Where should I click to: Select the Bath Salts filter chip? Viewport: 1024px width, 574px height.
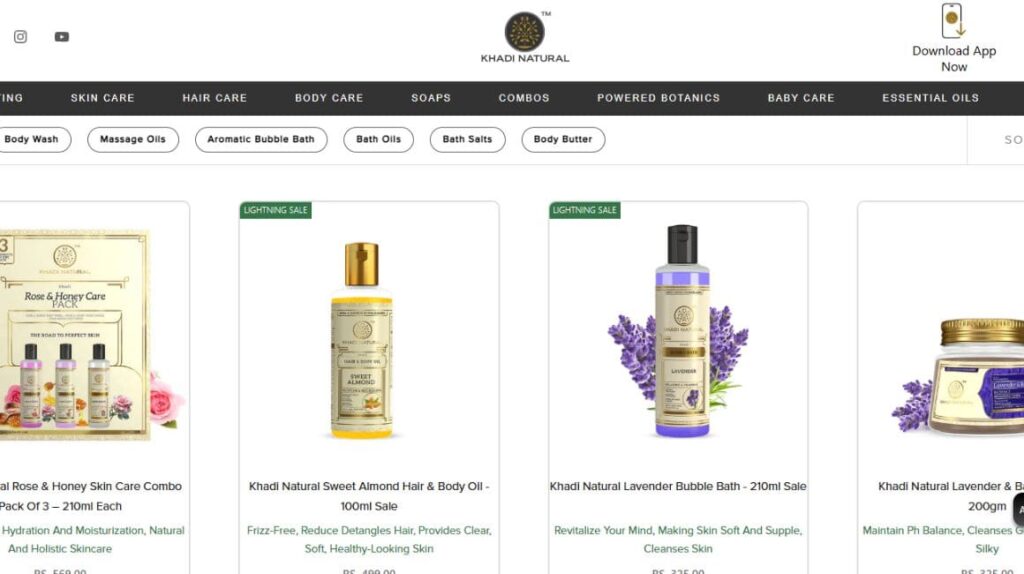[x=468, y=139]
